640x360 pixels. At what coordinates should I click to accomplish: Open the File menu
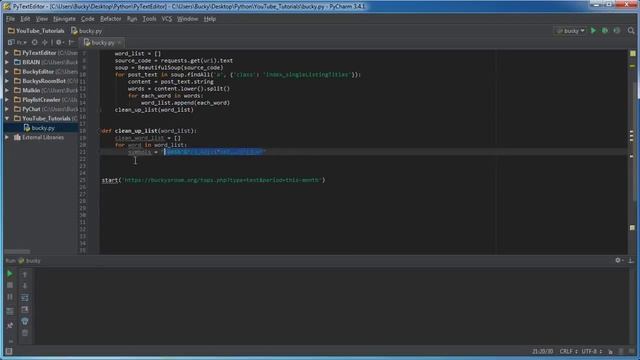coord(10,19)
